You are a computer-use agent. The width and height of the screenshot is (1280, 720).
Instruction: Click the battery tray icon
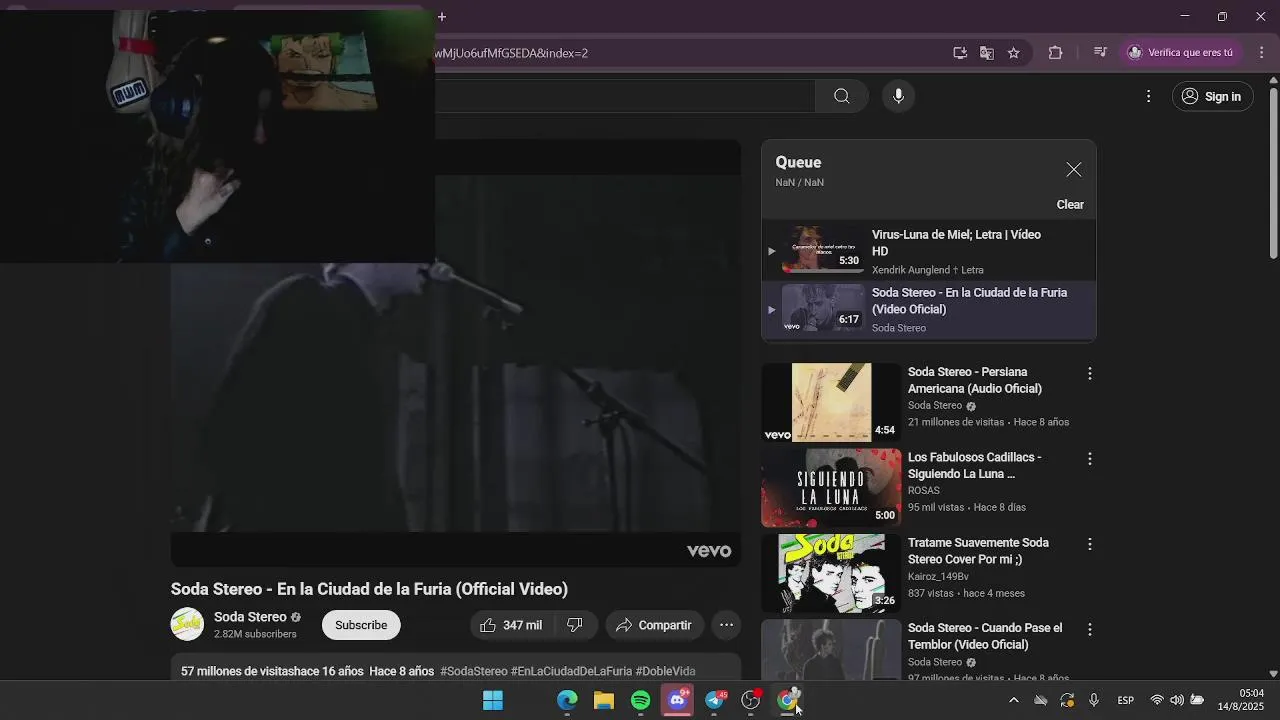1197,700
